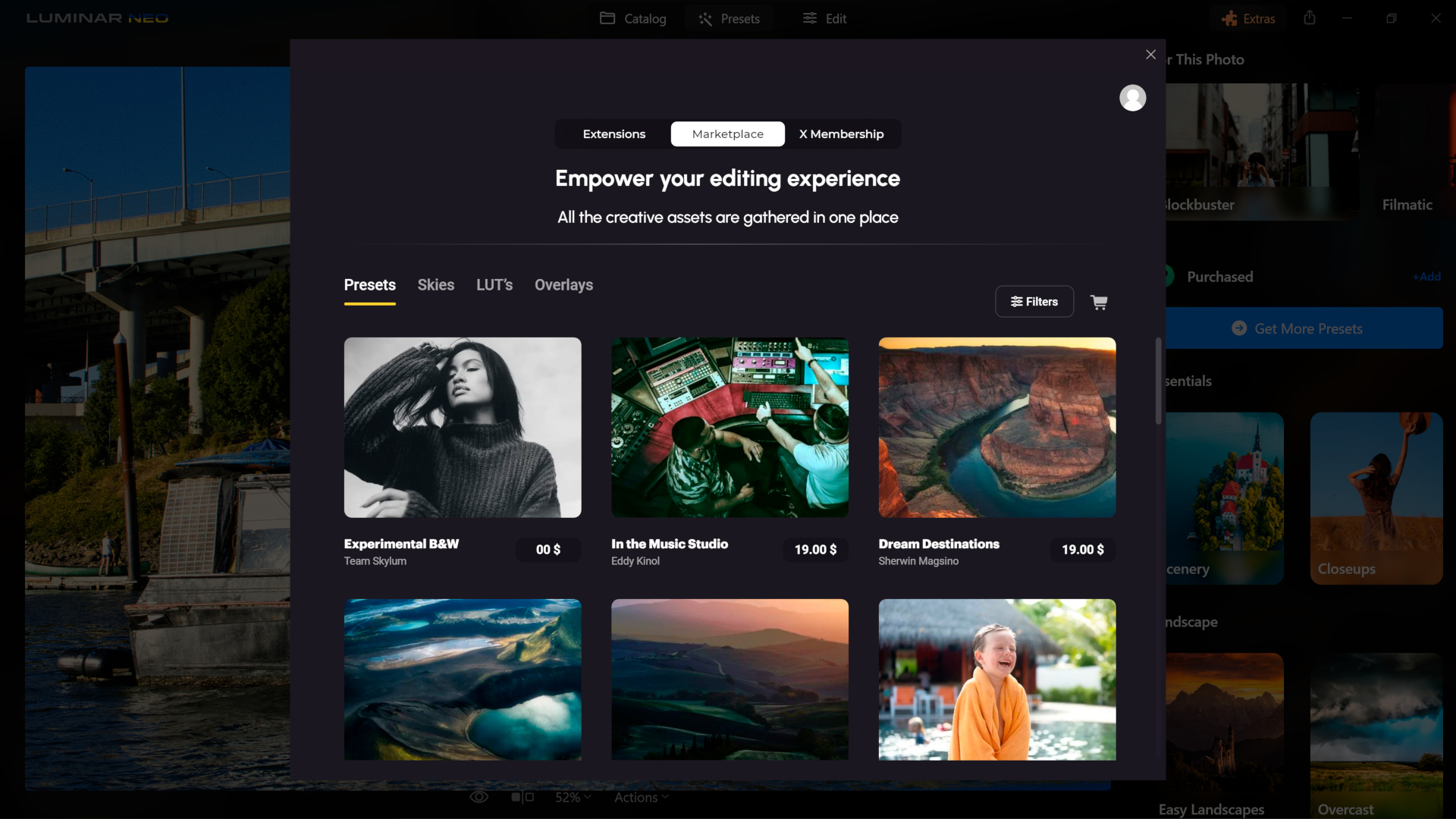Open the shopping cart icon
This screenshot has height=819, width=1456.
click(1099, 302)
